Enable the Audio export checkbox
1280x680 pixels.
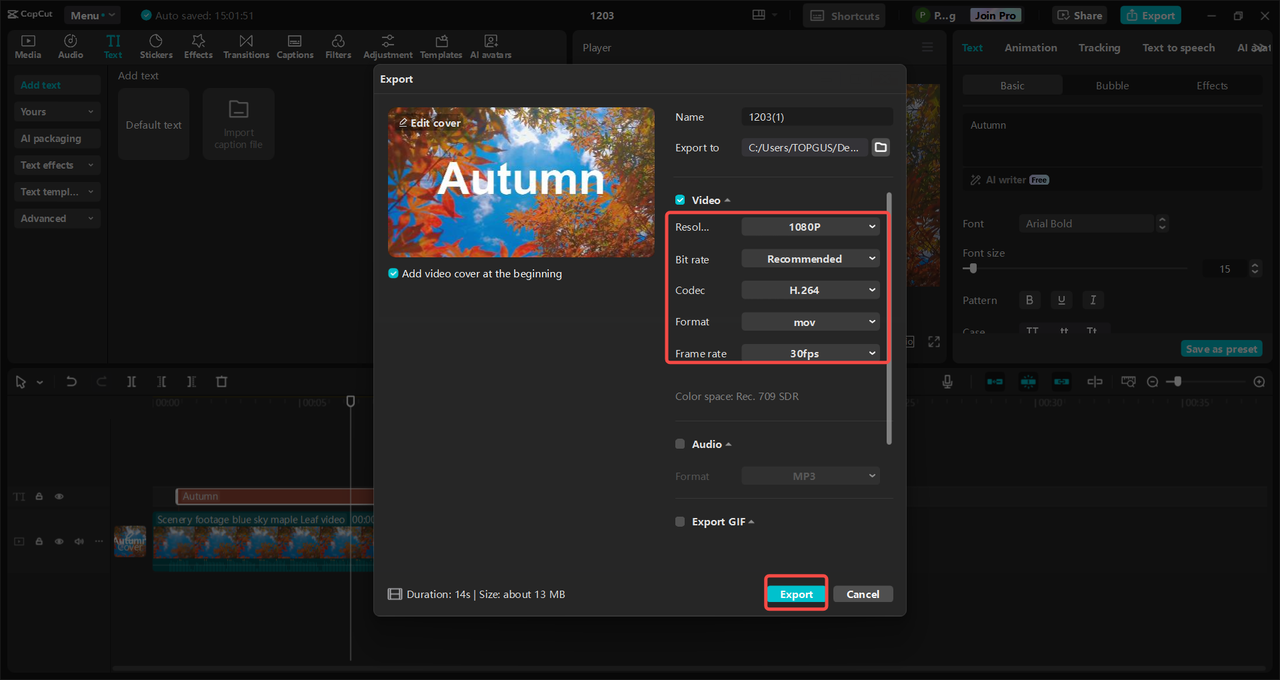coord(680,444)
